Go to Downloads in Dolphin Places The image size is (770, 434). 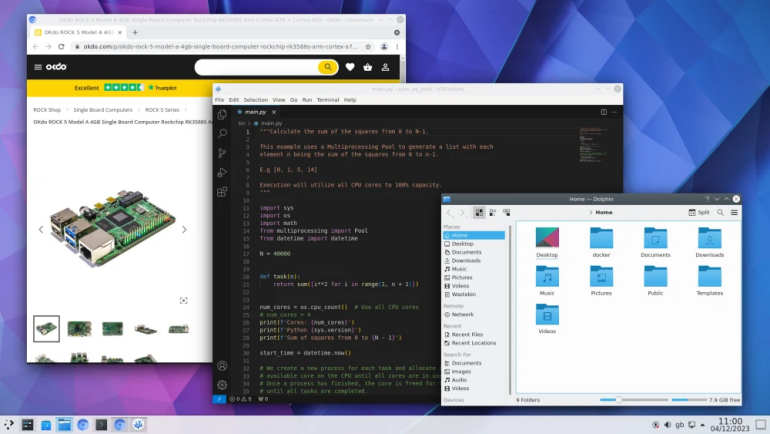point(466,260)
